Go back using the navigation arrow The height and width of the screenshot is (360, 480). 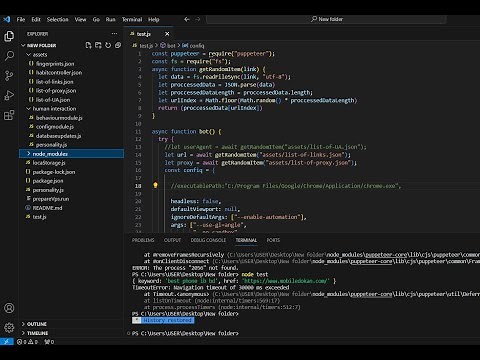(x=187, y=19)
